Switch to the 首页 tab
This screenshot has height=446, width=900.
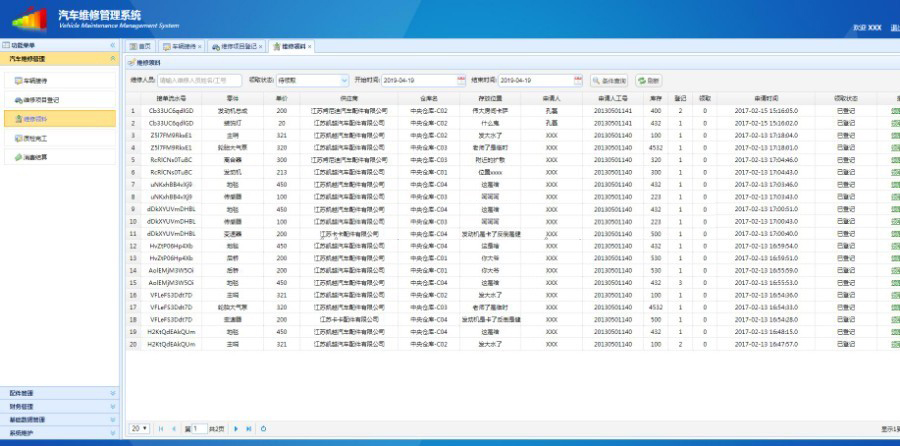pyautogui.click(x=140, y=46)
